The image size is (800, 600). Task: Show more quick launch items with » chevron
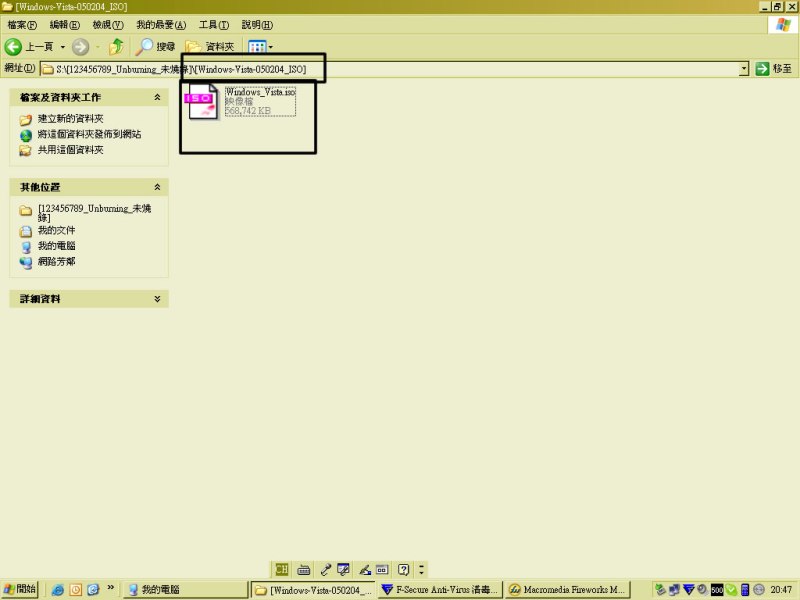[111, 588]
